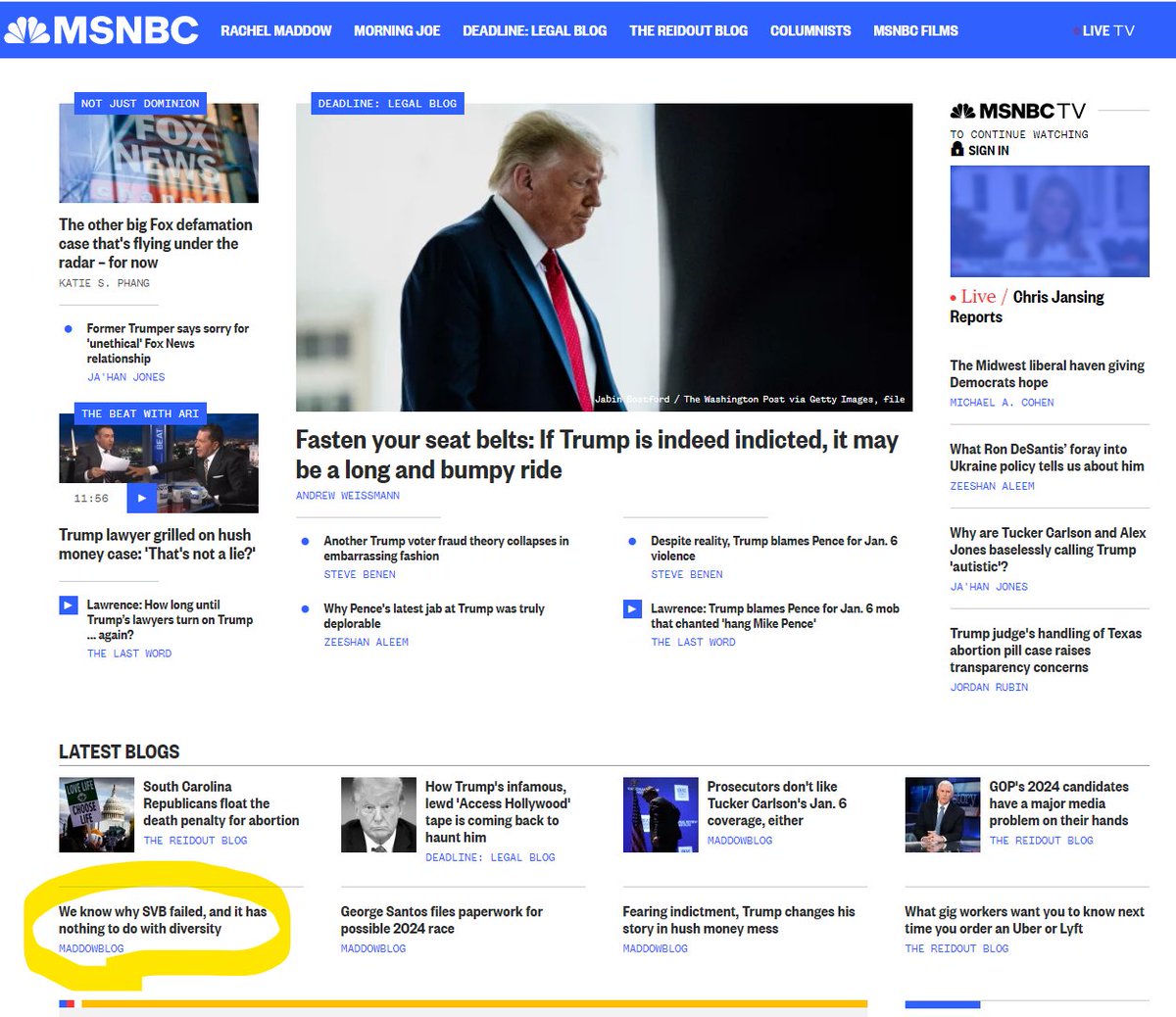The image size is (1176, 1017).
Task: Open South Carolina Republicans death penalty blog
Action: pyautogui.click(x=221, y=803)
